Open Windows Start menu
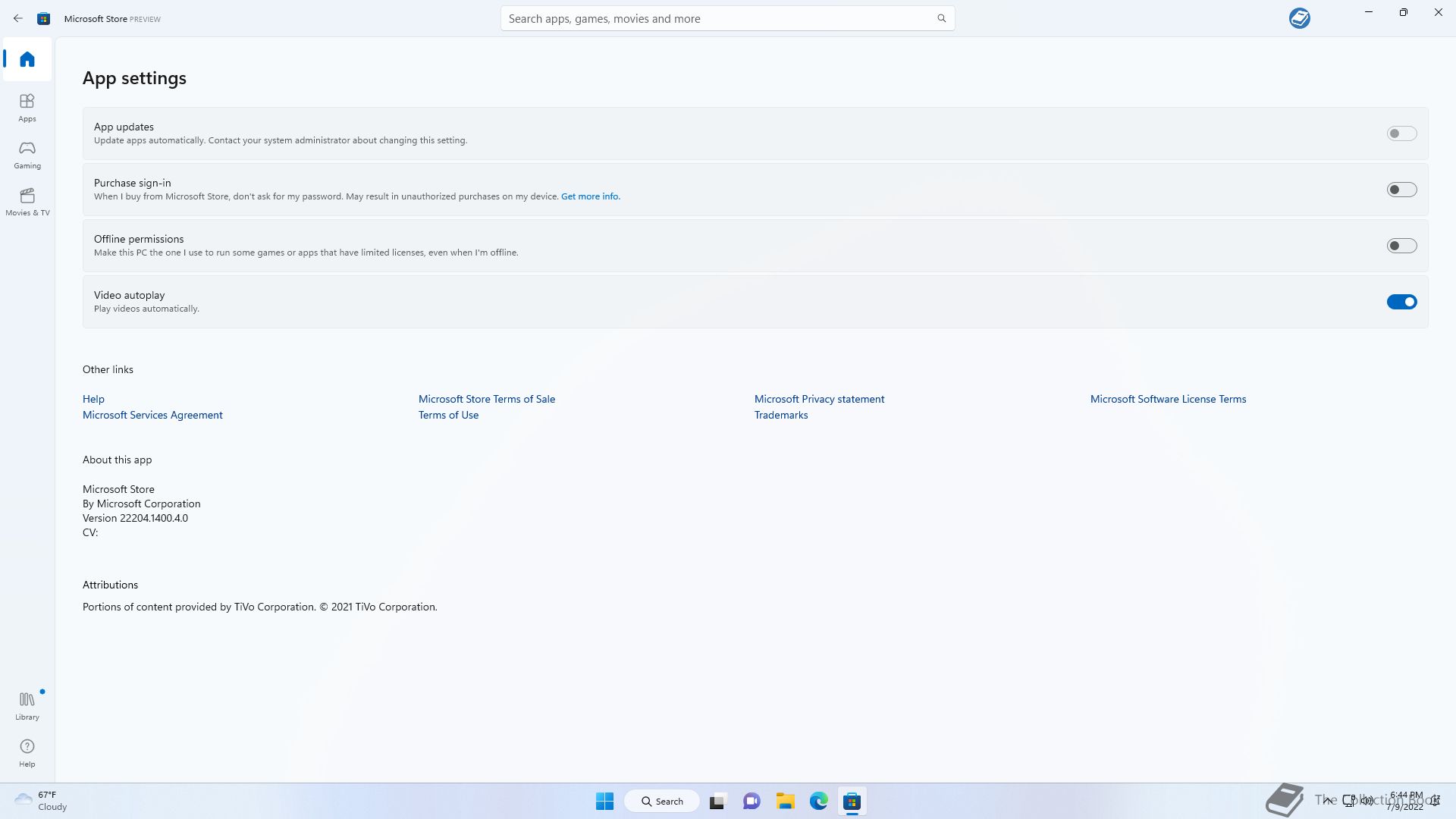The image size is (1456, 819). click(x=604, y=801)
